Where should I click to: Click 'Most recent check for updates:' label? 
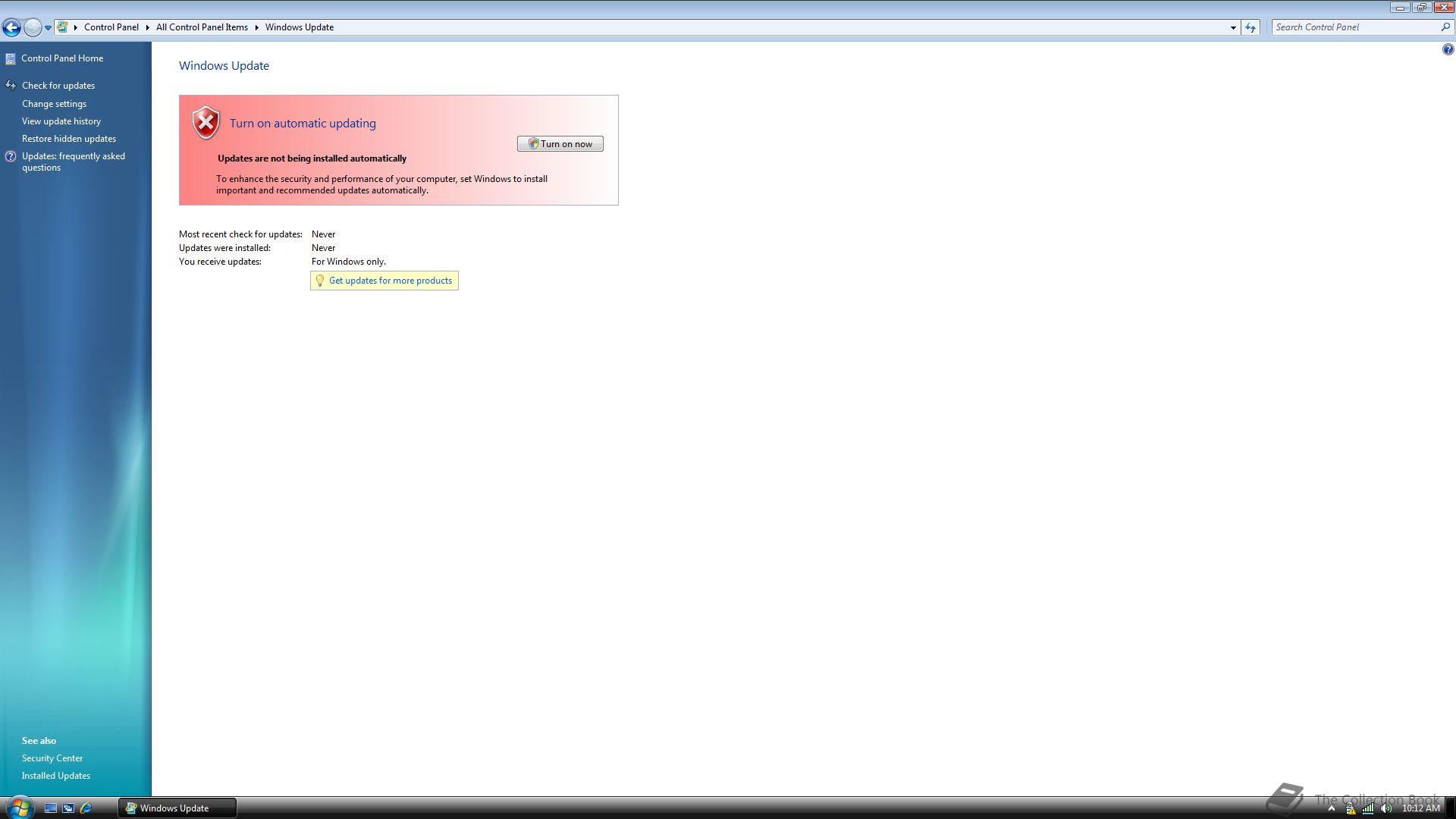(x=240, y=234)
